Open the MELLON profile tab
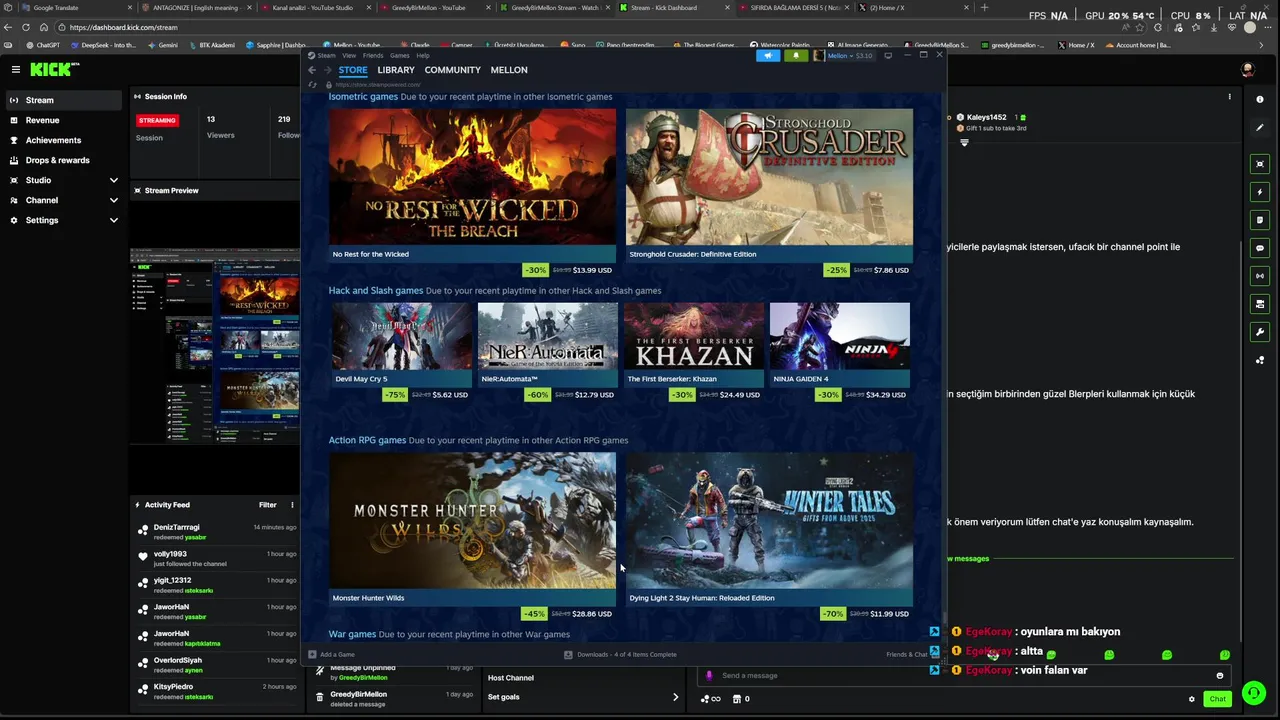 [509, 70]
